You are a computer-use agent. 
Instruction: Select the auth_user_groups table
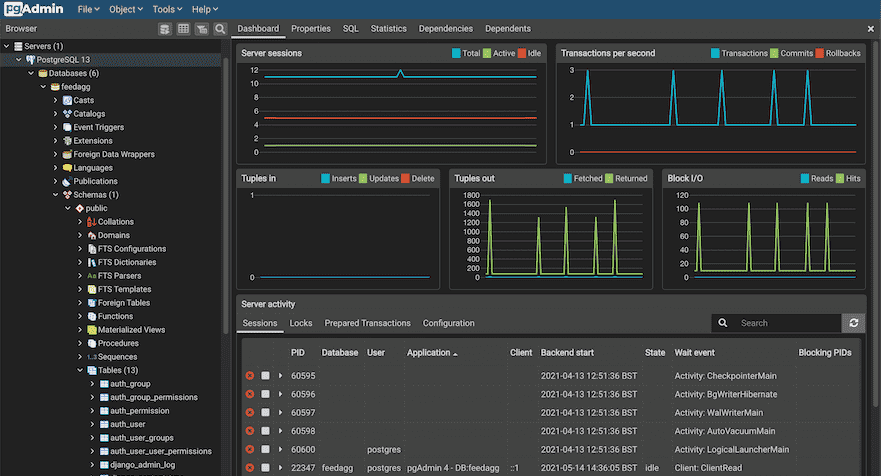(142, 438)
